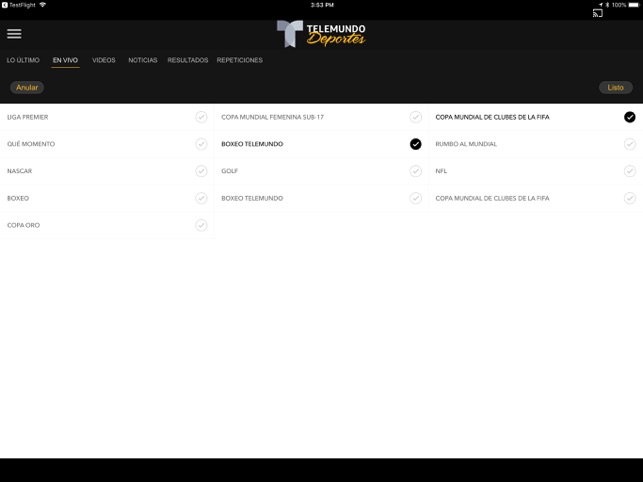Go to the Noticias tab
The height and width of the screenshot is (482, 643).
point(143,60)
